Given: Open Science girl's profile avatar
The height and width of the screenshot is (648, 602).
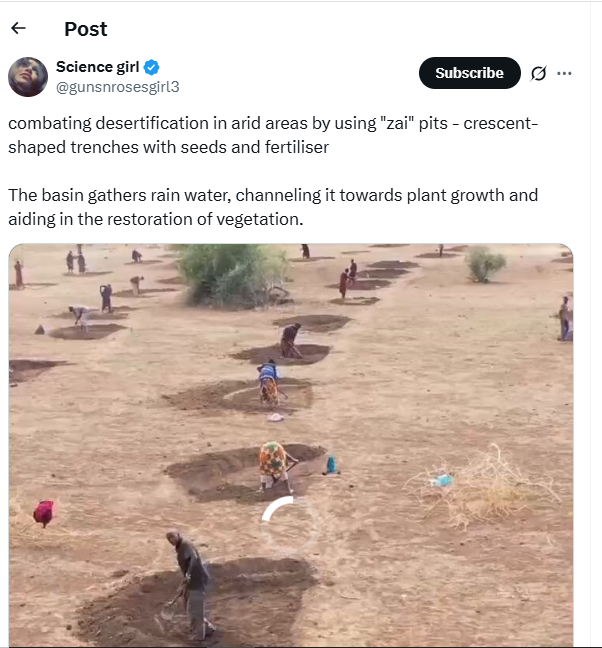Looking at the screenshot, I should [28, 77].
